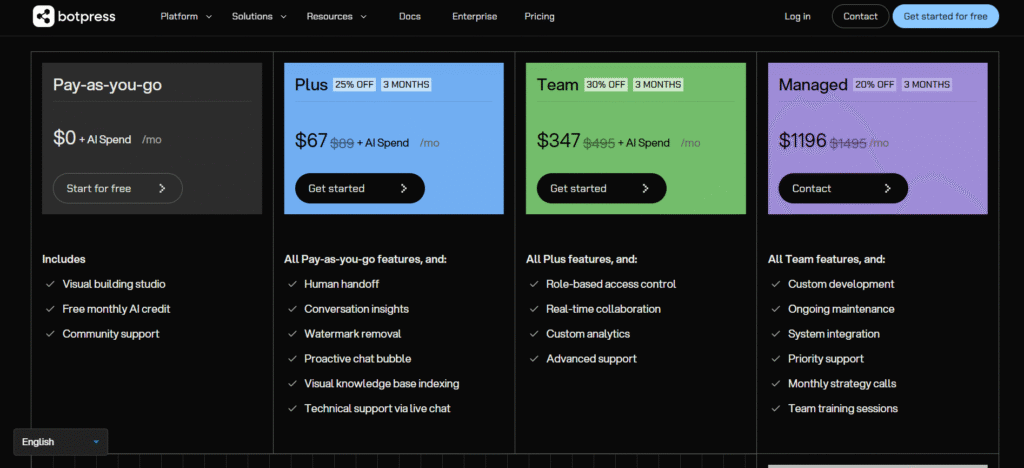1024x468 pixels.
Task: Click checkmark beside Role-based access control
Action: click(x=534, y=284)
